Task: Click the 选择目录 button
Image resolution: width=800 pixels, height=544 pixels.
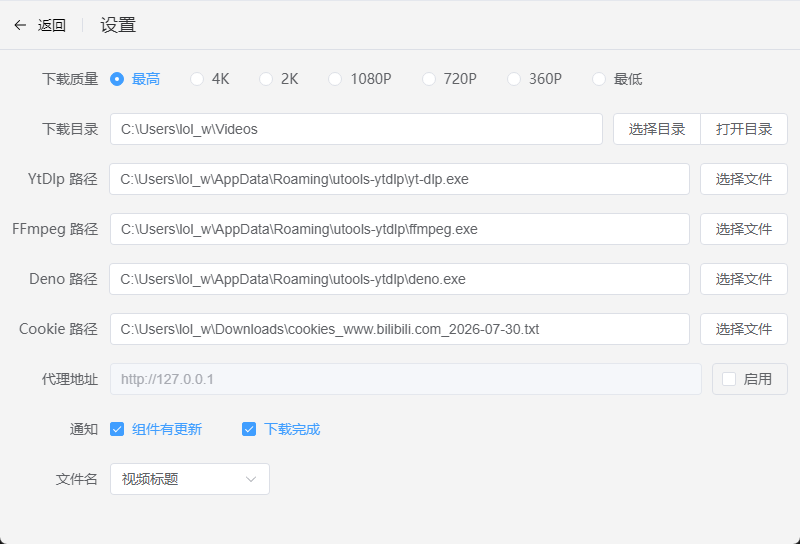Action: coord(657,129)
